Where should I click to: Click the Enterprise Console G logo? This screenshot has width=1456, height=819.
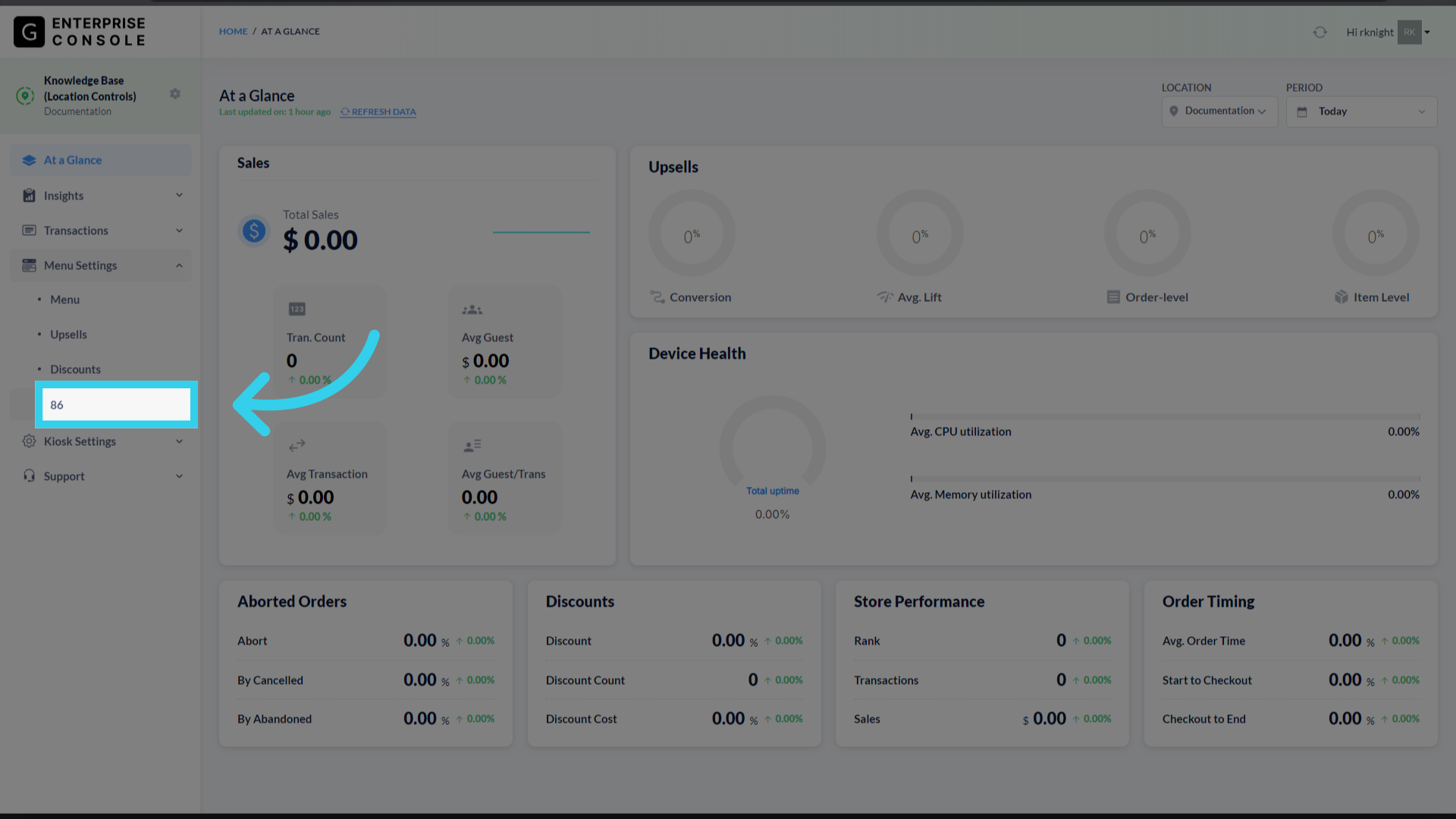click(x=29, y=32)
